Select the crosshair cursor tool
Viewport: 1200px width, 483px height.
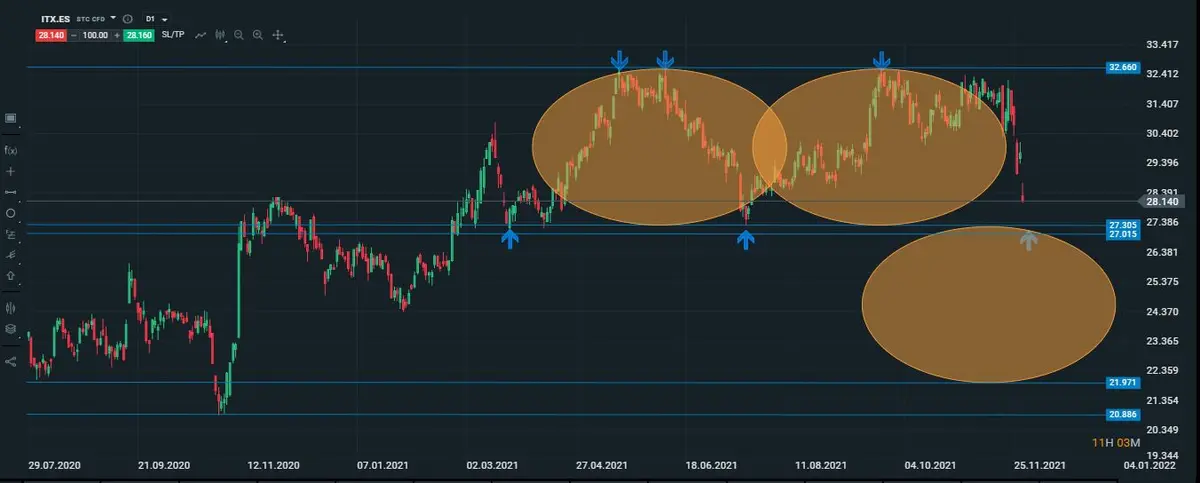click(11, 171)
